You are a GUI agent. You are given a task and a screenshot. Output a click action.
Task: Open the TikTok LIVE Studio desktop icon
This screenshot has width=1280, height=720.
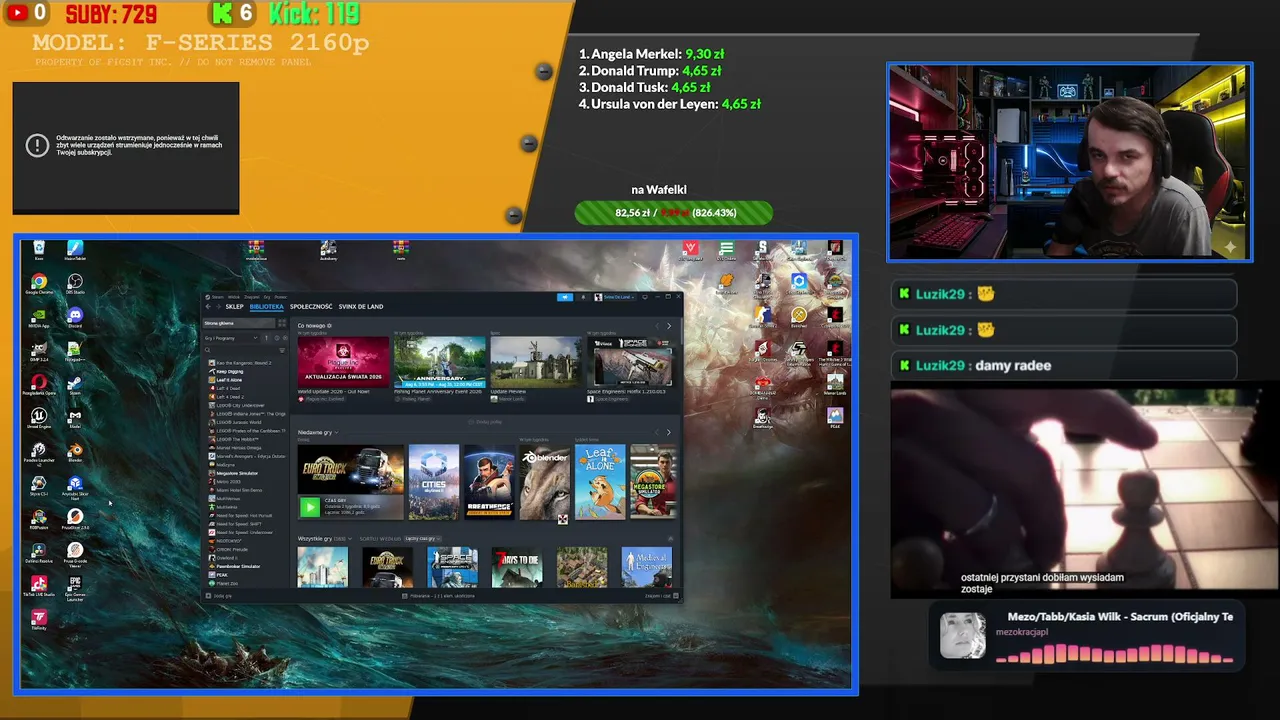pos(38,586)
